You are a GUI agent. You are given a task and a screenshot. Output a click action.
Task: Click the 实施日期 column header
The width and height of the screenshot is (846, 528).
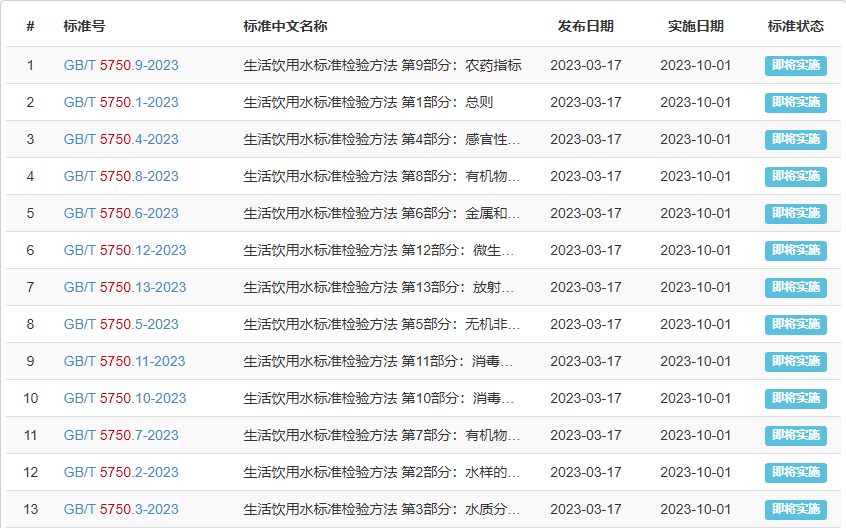[x=695, y=26]
